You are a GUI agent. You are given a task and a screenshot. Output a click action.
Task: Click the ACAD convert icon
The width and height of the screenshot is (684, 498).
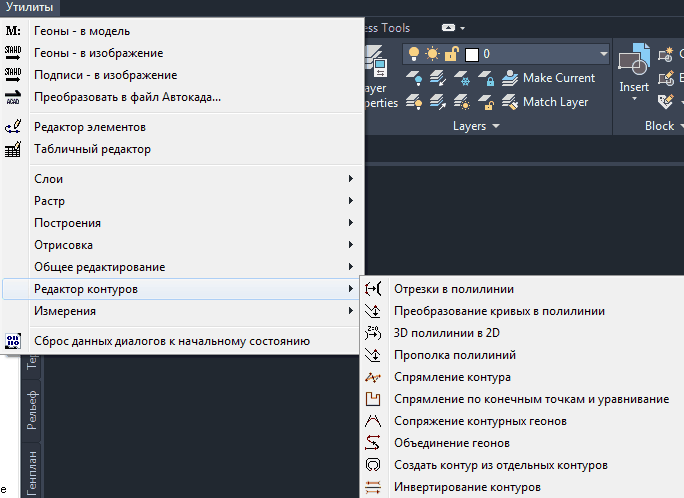coord(13,97)
